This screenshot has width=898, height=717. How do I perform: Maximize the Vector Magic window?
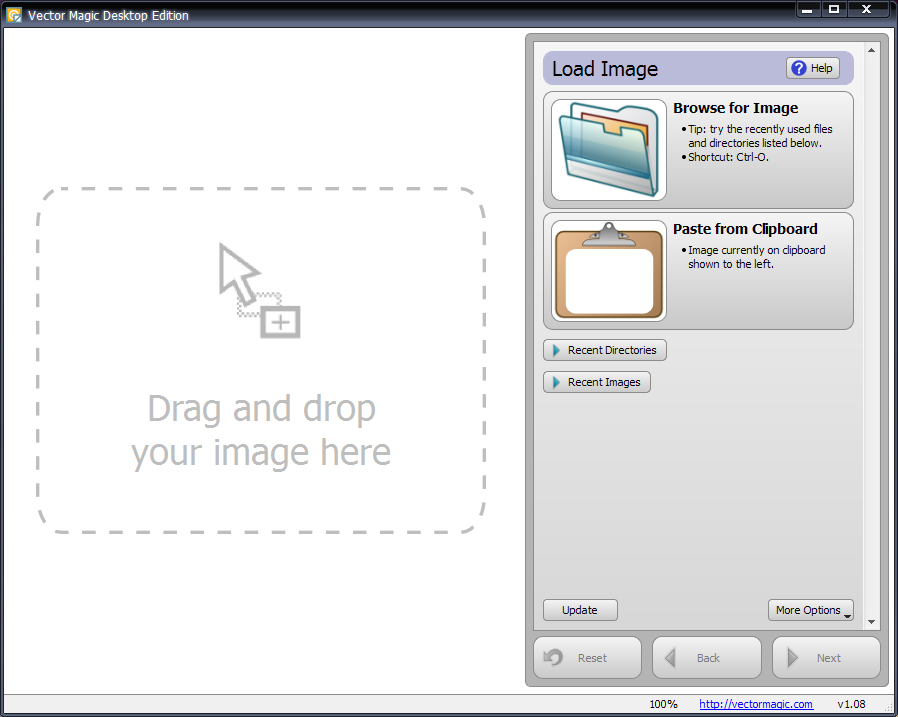[834, 10]
